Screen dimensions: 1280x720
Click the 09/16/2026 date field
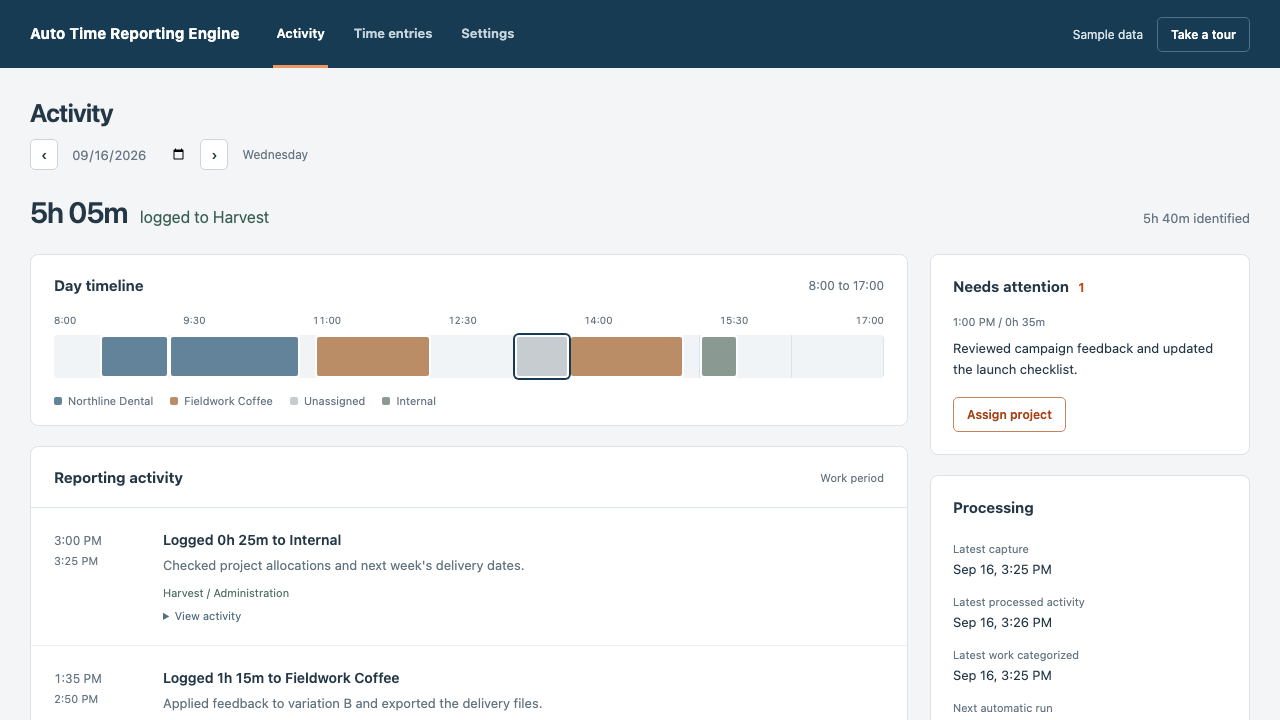pos(129,155)
